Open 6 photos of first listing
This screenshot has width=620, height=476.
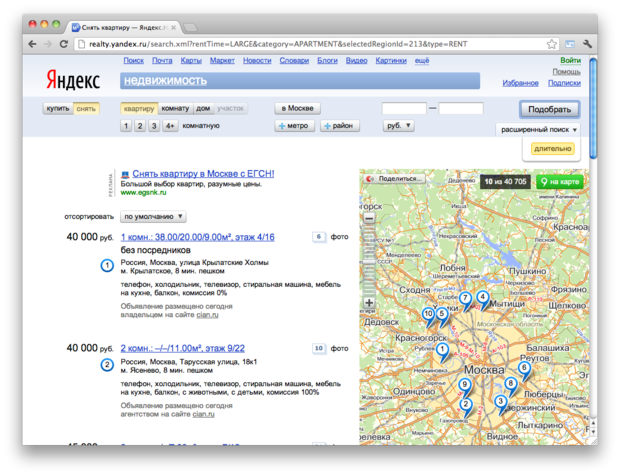[319, 237]
